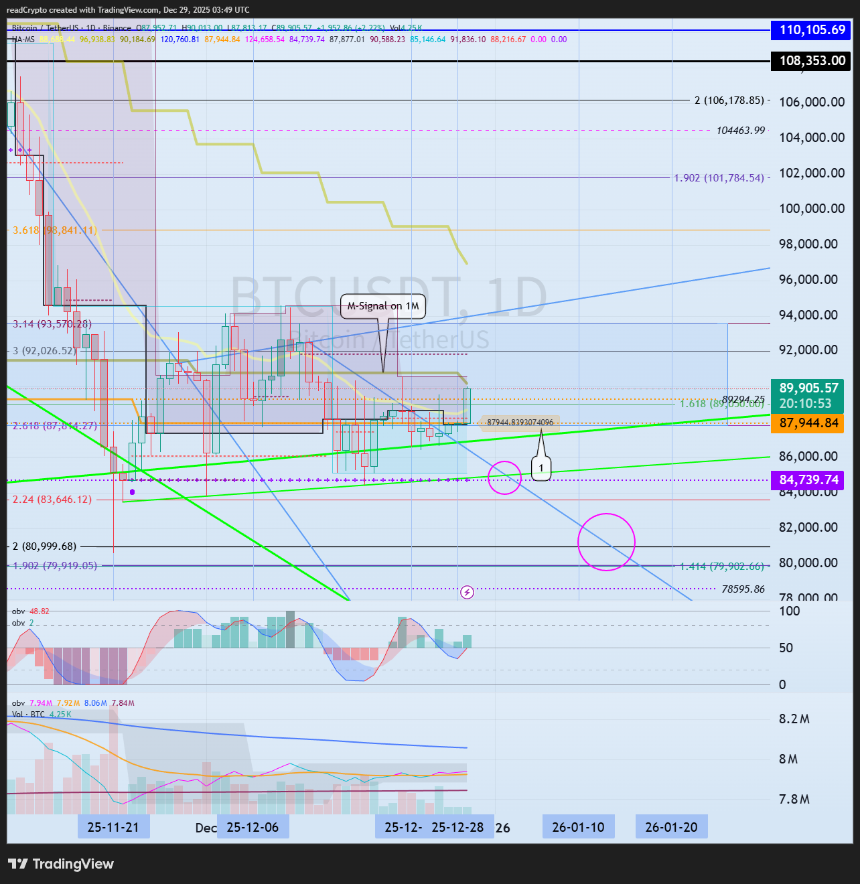Select the callout labeled 1
Image resolution: width=860 pixels, height=884 pixels.
541,467
